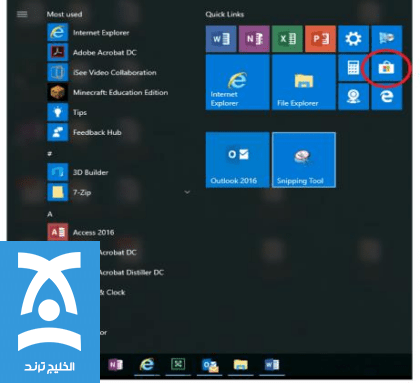Screen dimensions: 420x383
Task: Click the Most used heading
Action: point(64,14)
